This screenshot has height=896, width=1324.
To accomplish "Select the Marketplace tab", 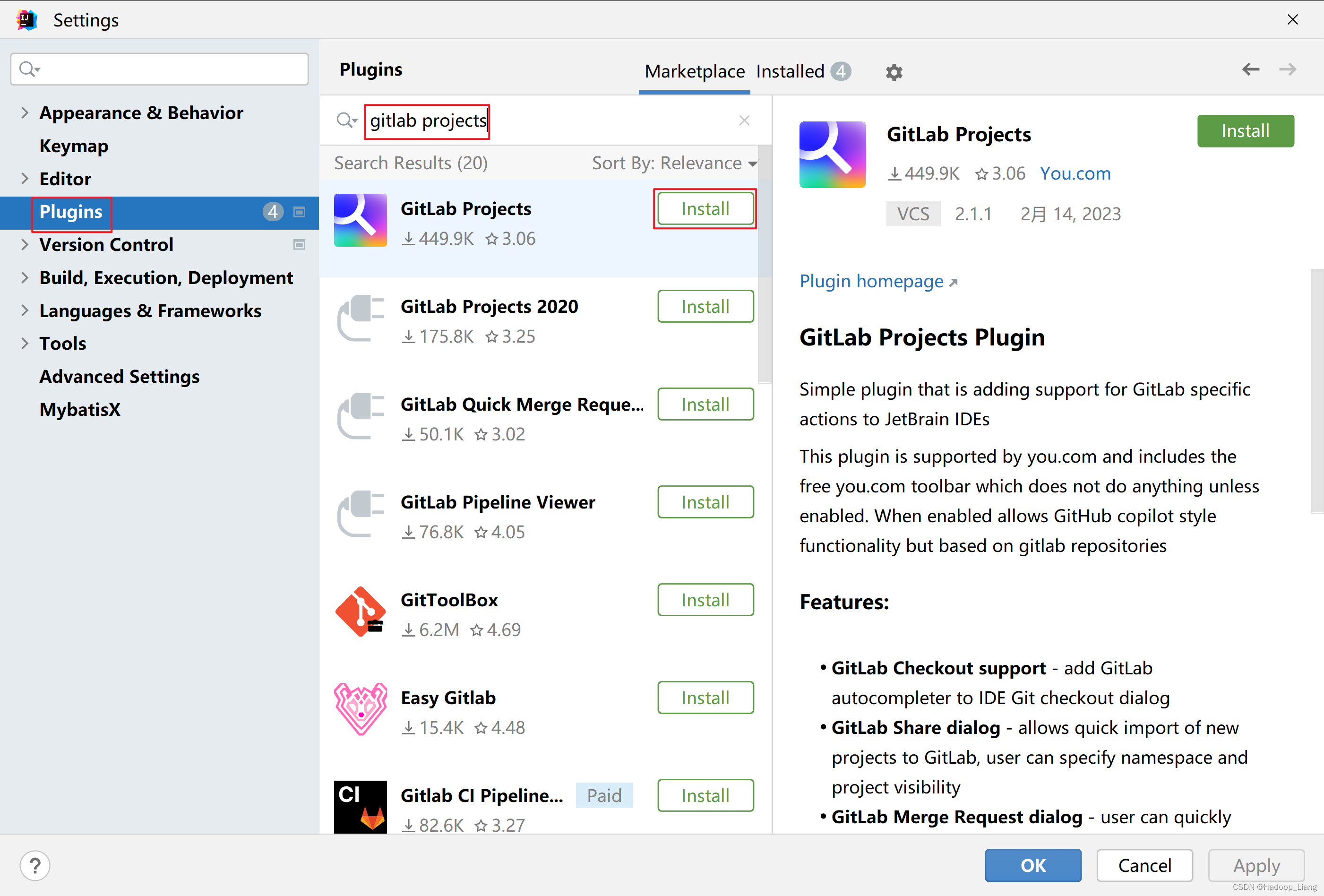I will point(694,71).
